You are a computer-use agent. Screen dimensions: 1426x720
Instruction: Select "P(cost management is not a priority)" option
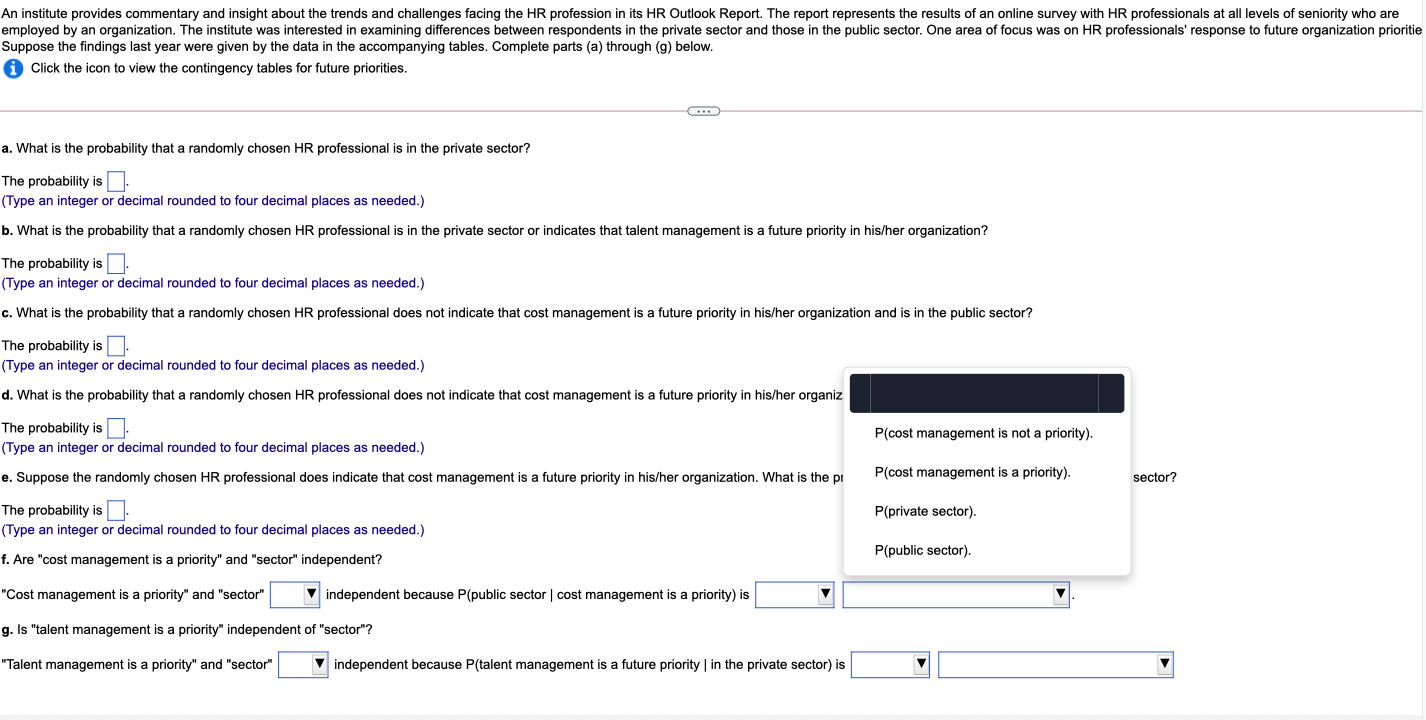[x=983, y=433]
